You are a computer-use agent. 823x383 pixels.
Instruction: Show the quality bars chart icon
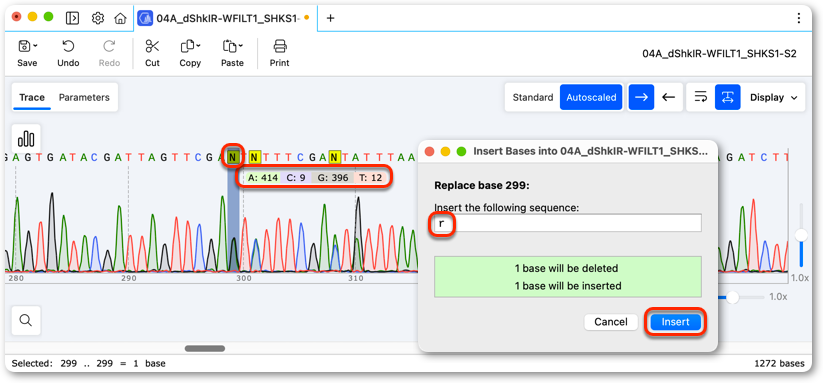tap(26, 139)
